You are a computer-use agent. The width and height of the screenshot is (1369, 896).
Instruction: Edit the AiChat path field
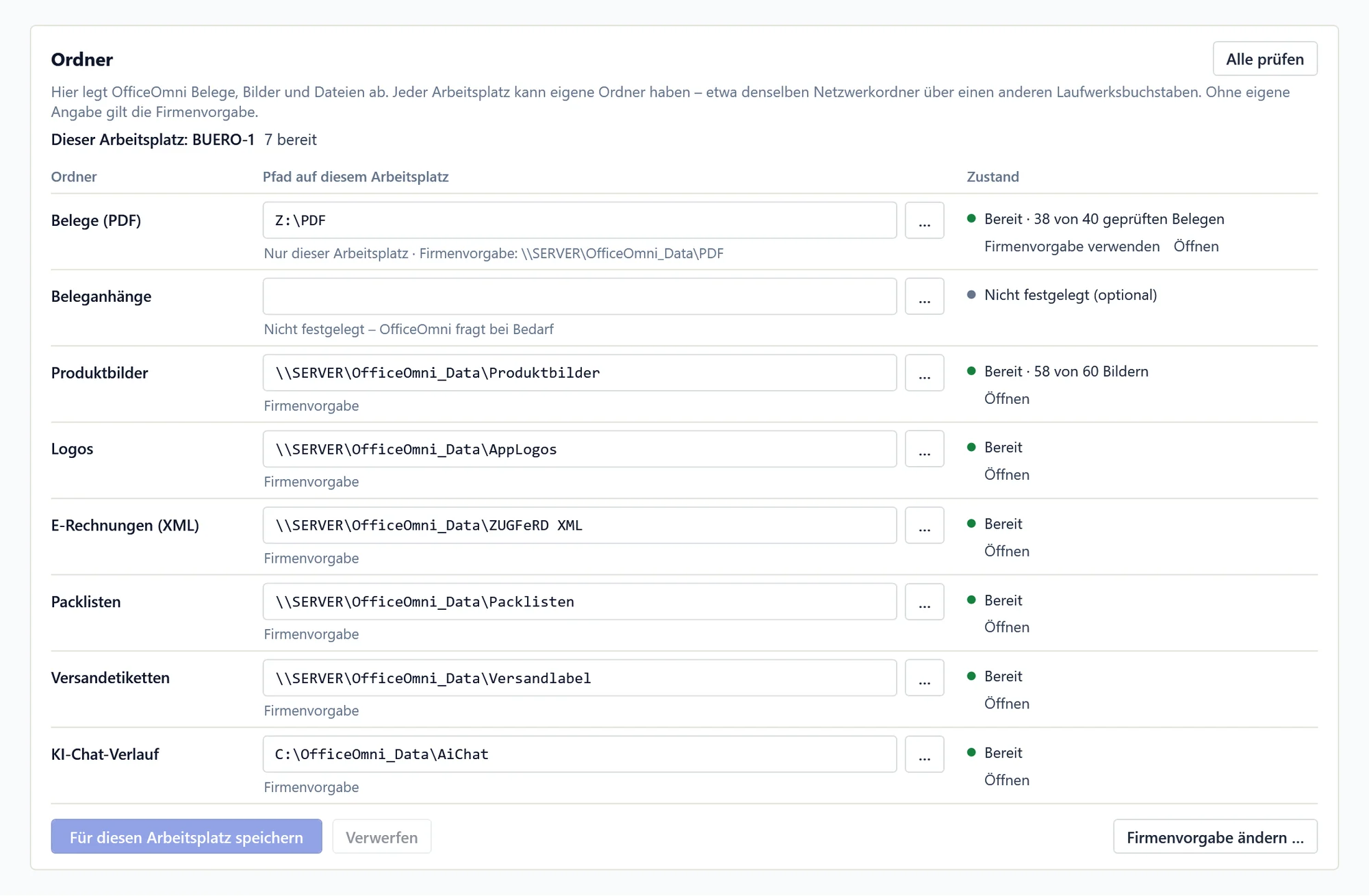[579, 754]
